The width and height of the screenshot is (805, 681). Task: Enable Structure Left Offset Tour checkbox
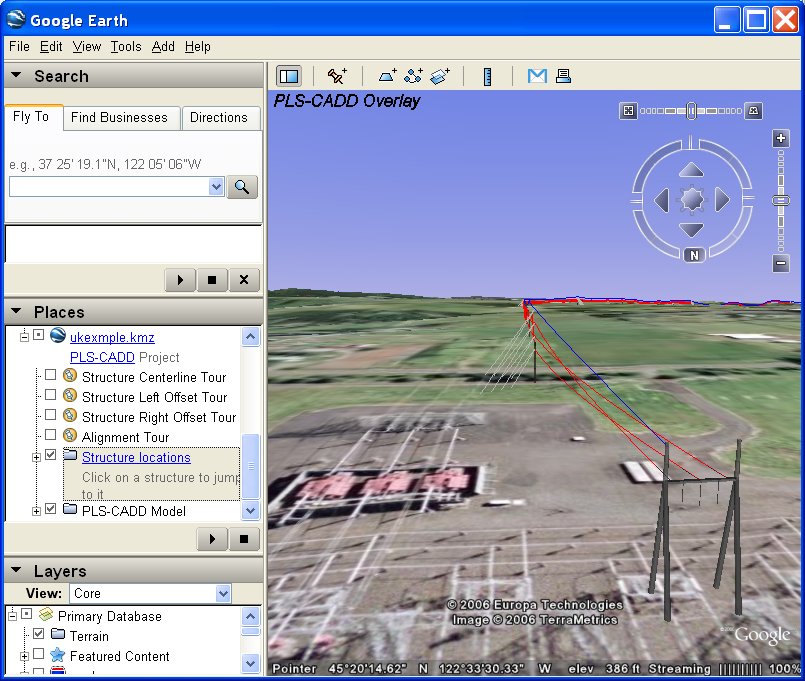click(50, 395)
